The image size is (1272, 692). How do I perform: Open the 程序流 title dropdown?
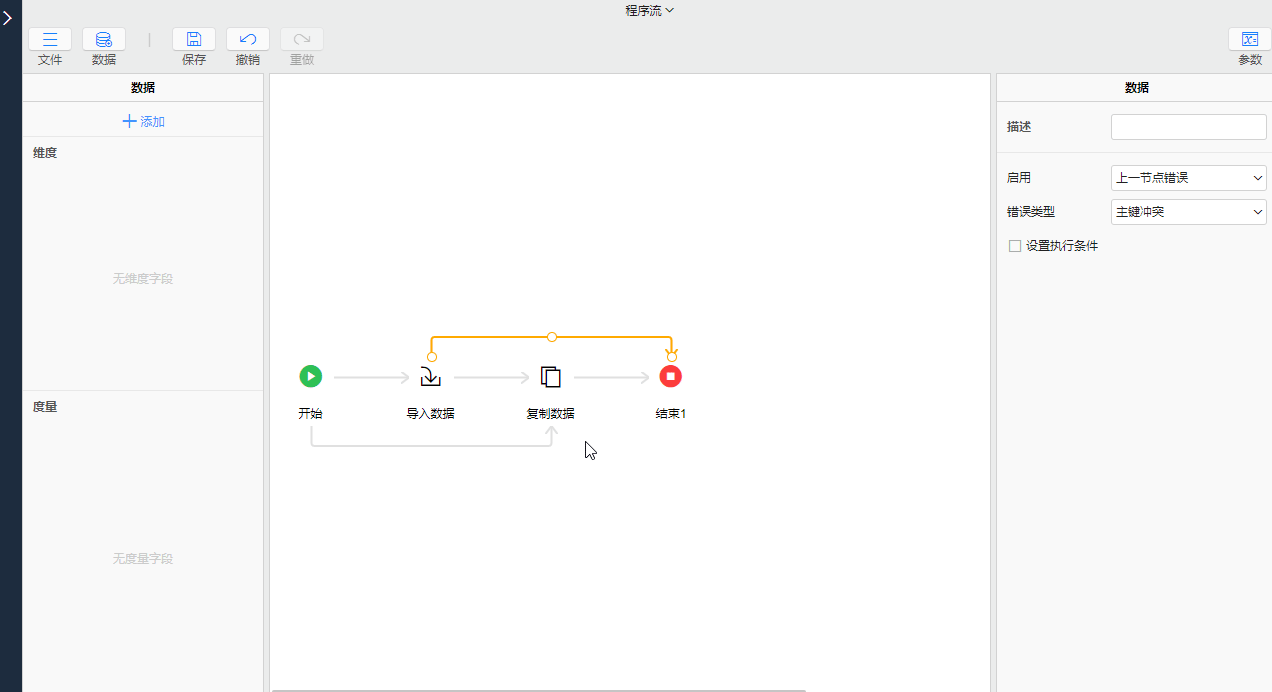point(650,10)
